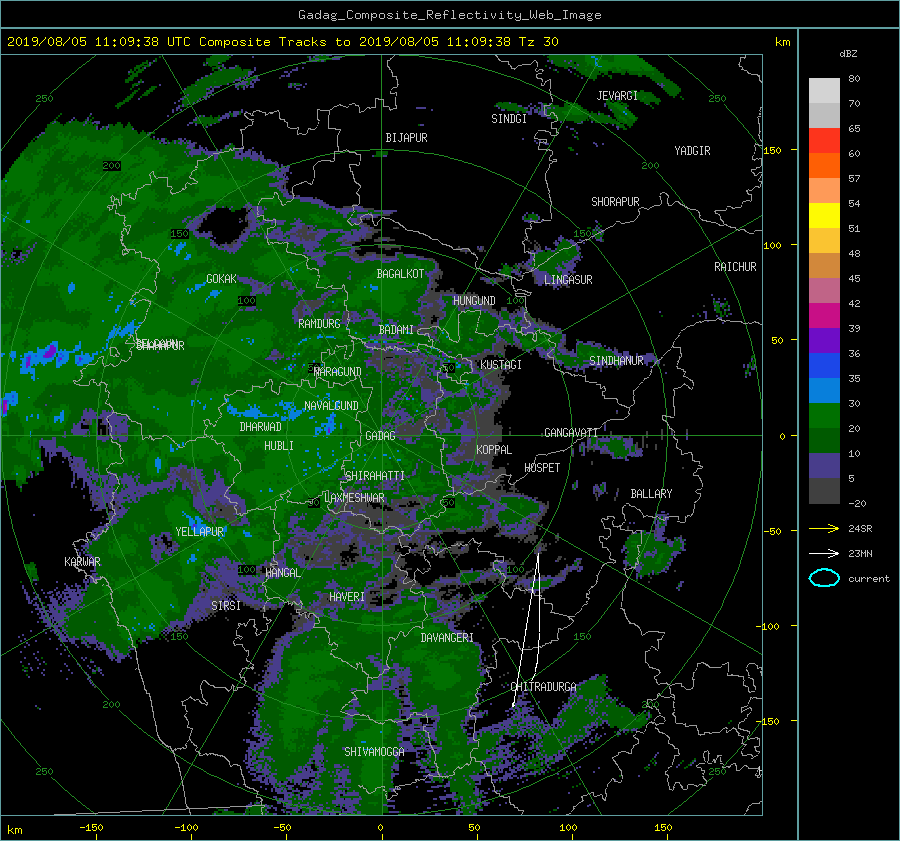Select the dark gray 5 dBZ swatch

824,490
